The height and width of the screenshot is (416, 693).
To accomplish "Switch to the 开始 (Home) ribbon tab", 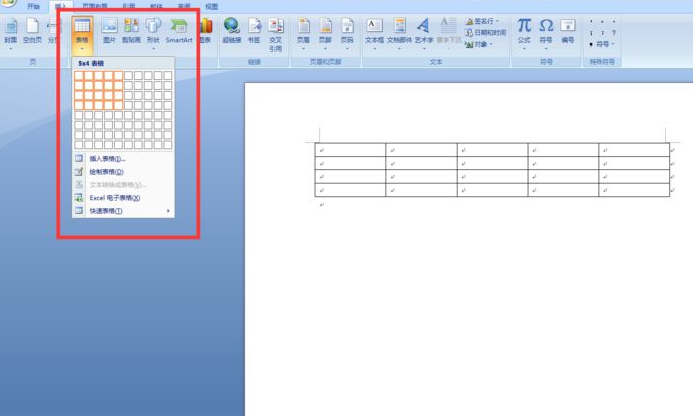I will (x=35, y=6).
